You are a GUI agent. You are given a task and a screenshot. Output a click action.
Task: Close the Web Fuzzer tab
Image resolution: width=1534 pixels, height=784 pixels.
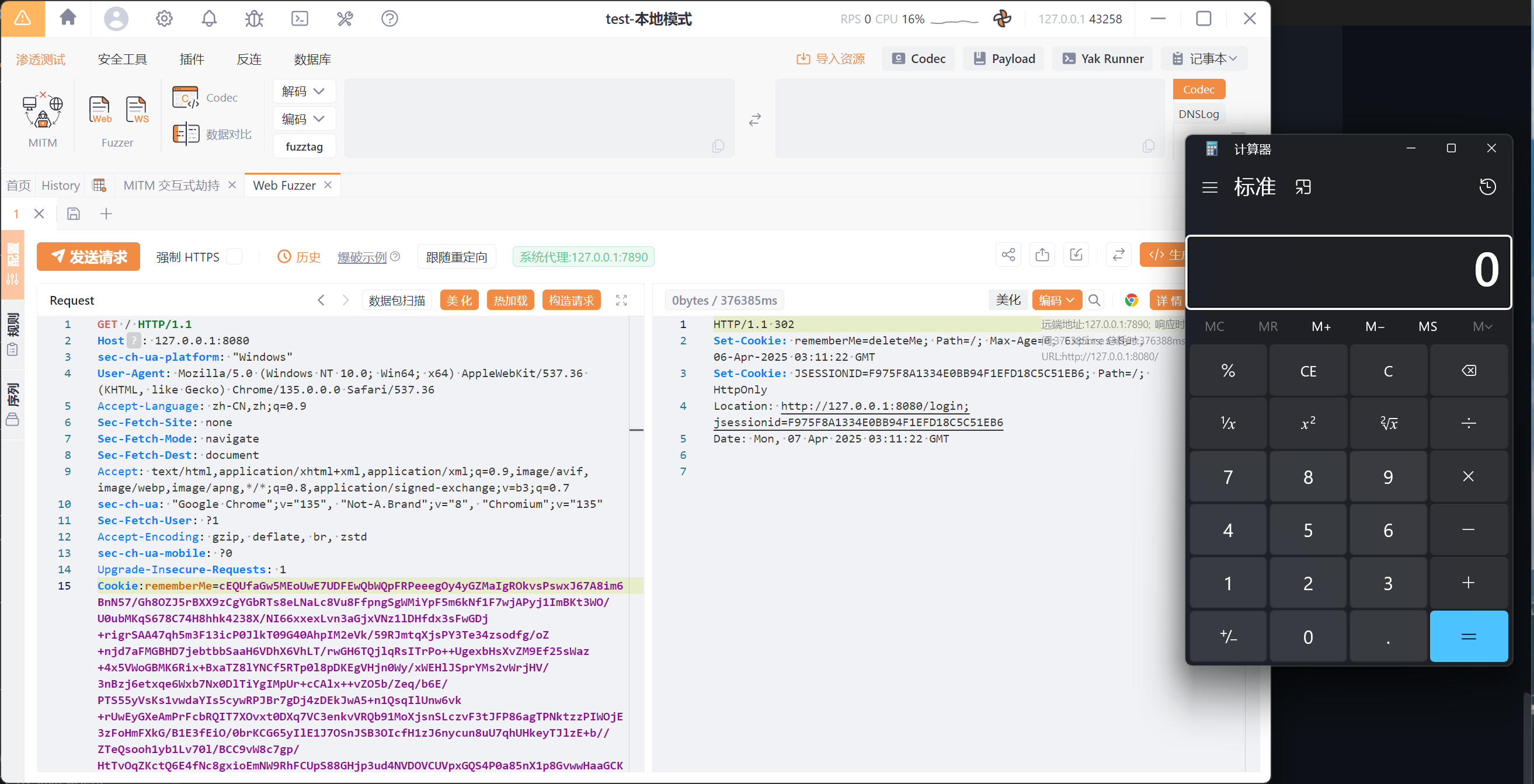click(328, 185)
